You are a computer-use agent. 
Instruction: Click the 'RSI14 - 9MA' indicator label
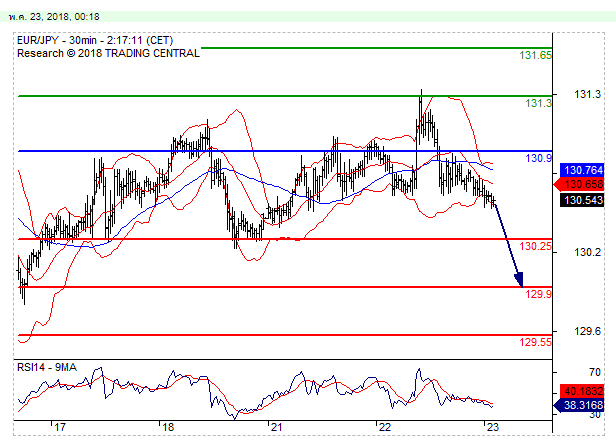pos(47,367)
